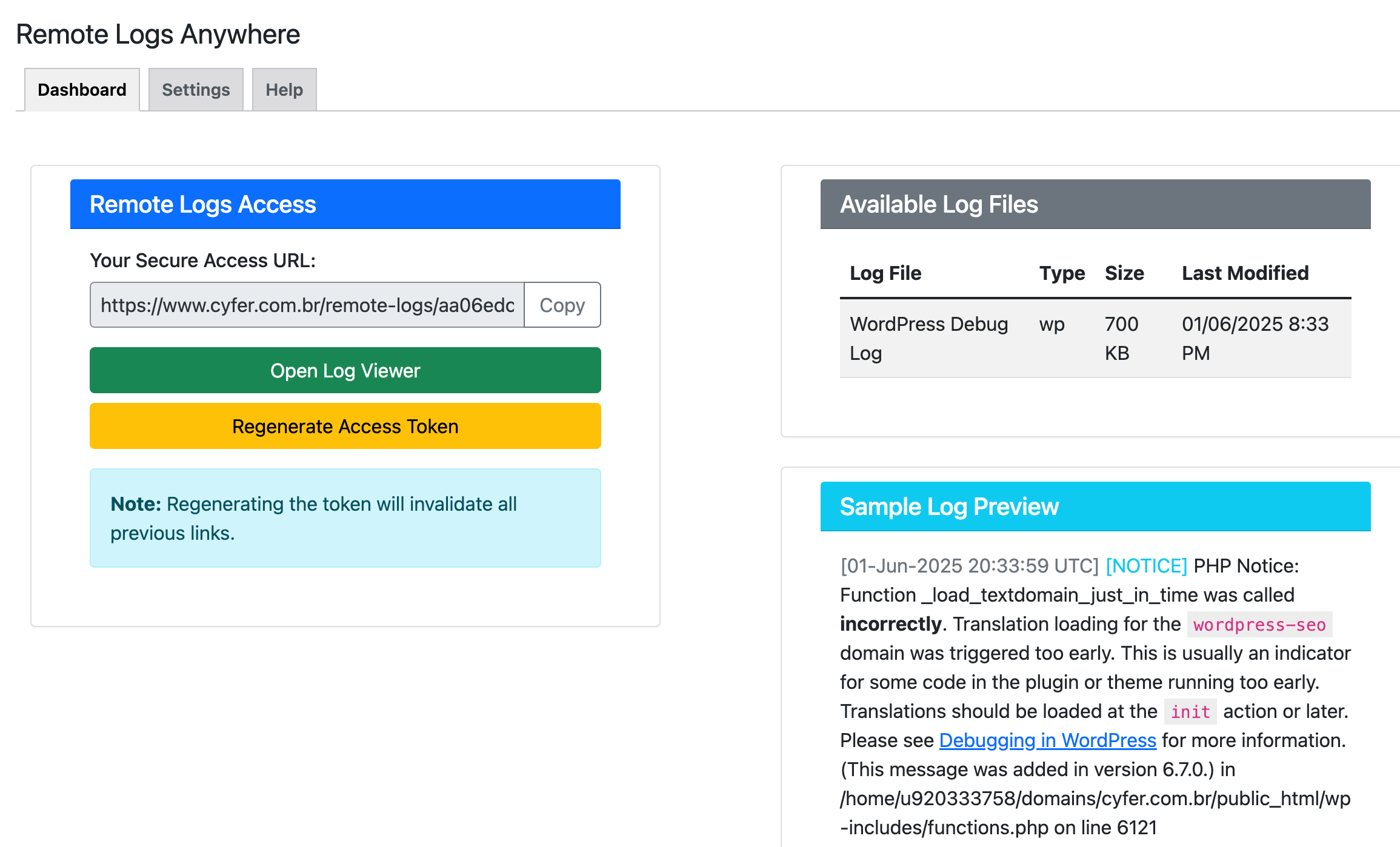This screenshot has height=847, width=1400.
Task: Regenerate the access token
Action: (345, 426)
